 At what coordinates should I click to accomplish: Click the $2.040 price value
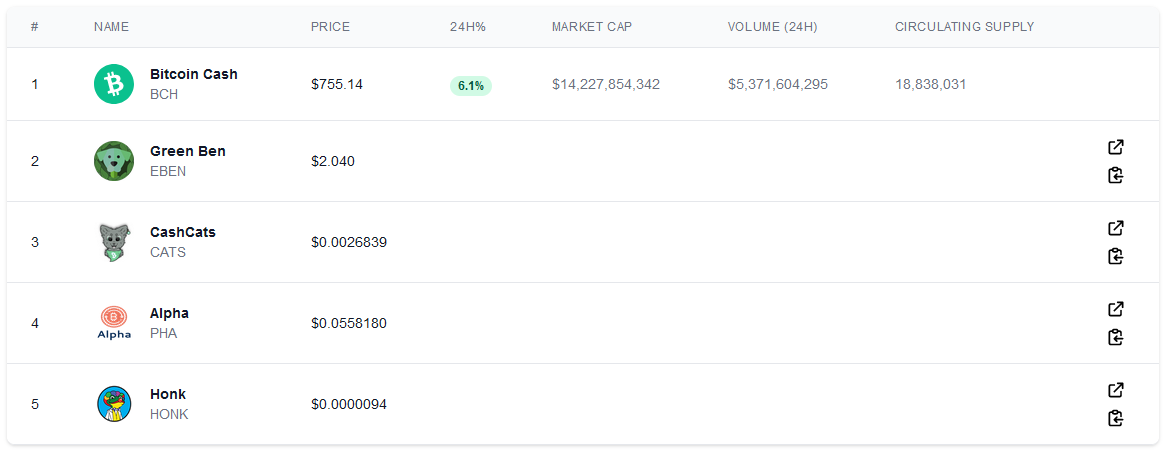(x=333, y=161)
